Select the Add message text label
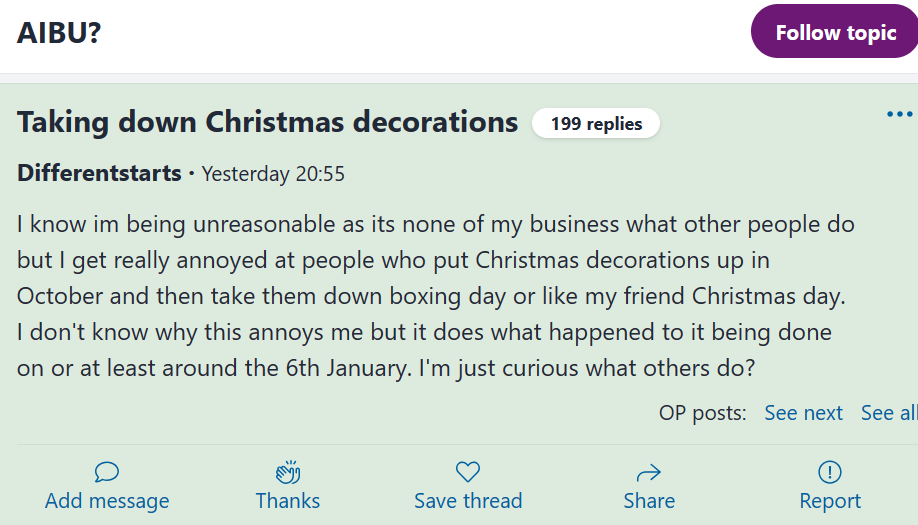Image resolution: width=918 pixels, height=525 pixels. click(x=107, y=501)
